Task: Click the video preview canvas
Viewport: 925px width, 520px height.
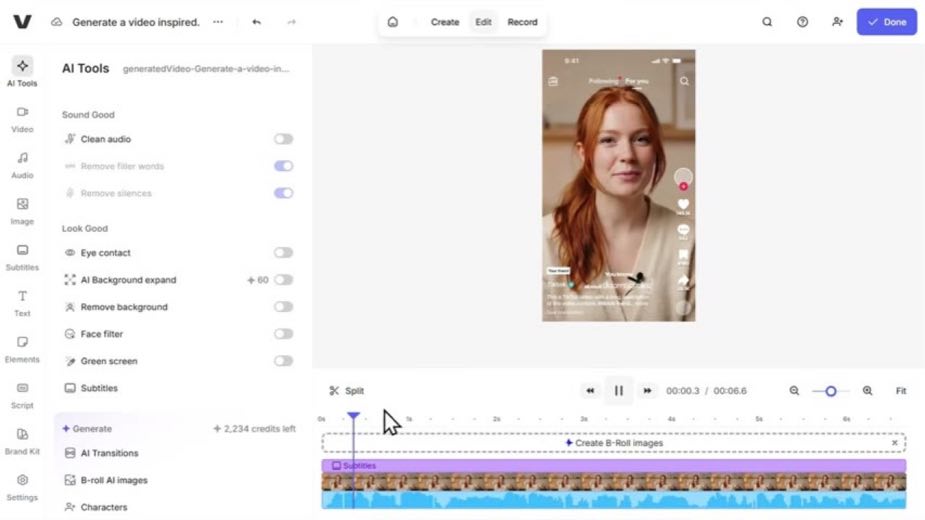Action: point(619,185)
